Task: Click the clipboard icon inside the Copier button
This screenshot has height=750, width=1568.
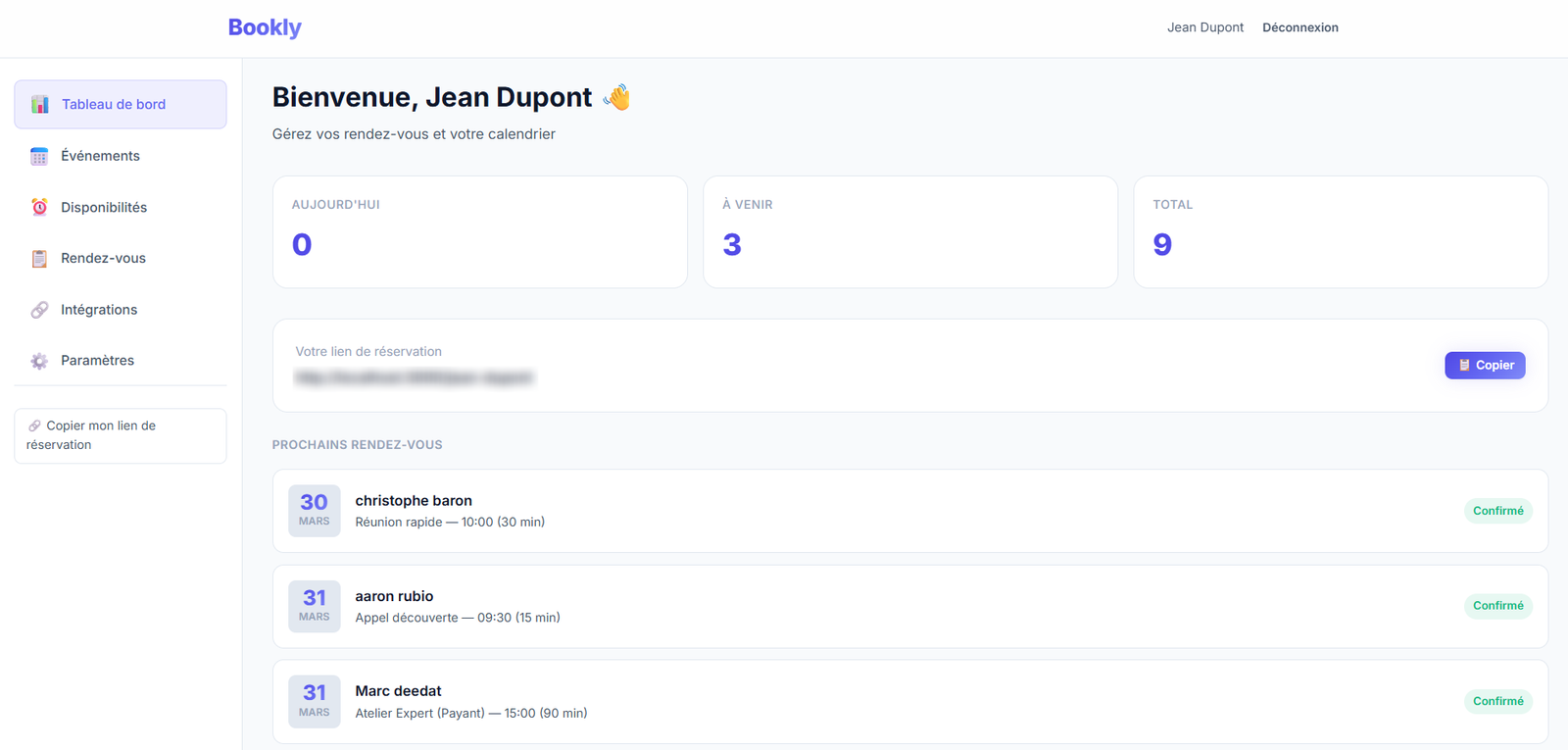Action: click(1464, 365)
